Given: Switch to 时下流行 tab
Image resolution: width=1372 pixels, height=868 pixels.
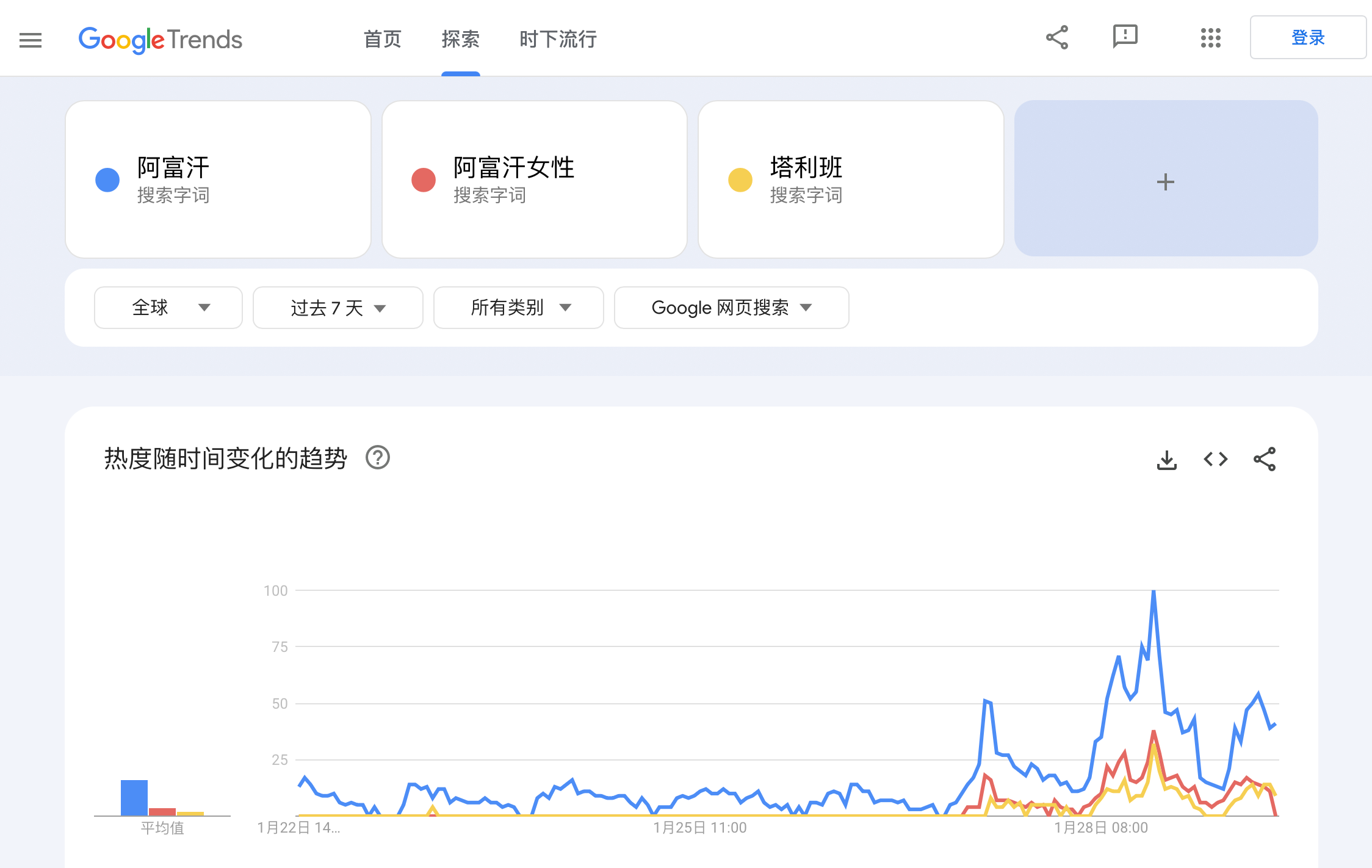Looking at the screenshot, I should [x=558, y=40].
